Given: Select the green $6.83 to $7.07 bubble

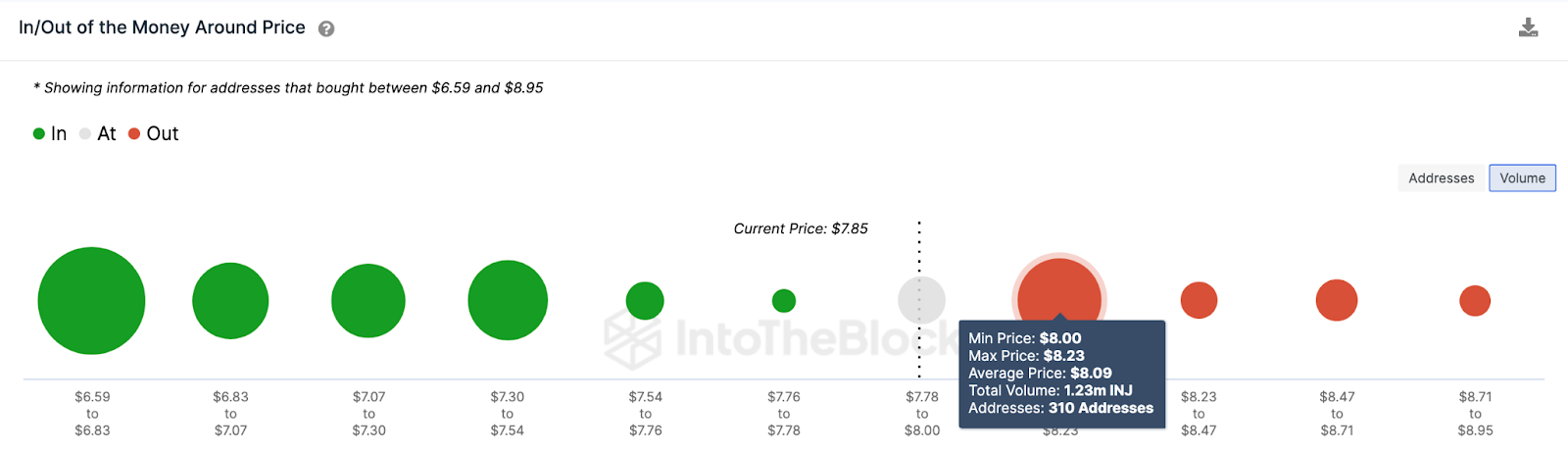Looking at the screenshot, I should coord(230,301).
